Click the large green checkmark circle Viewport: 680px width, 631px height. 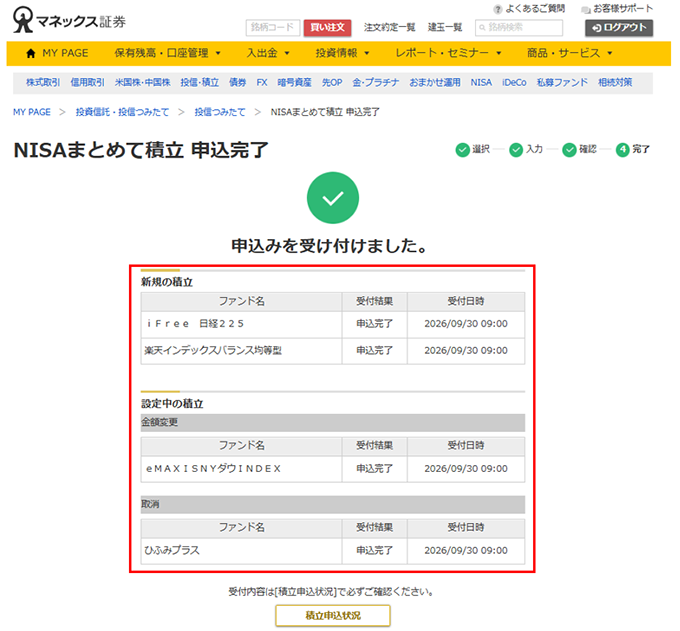(x=333, y=198)
